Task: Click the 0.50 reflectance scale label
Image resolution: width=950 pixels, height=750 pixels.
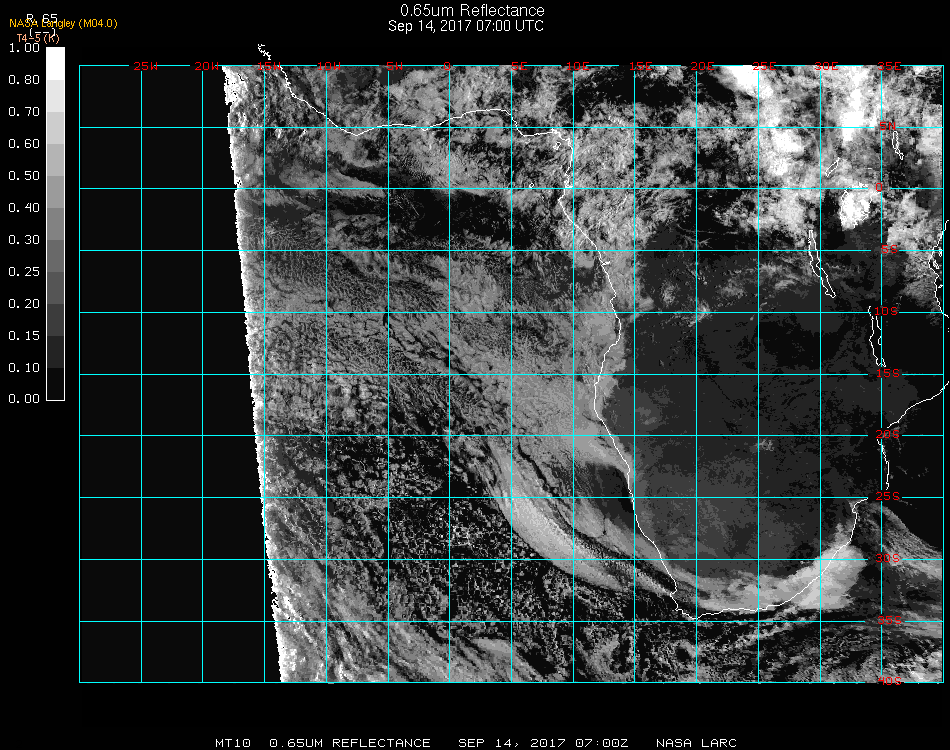Action: [x=23, y=176]
